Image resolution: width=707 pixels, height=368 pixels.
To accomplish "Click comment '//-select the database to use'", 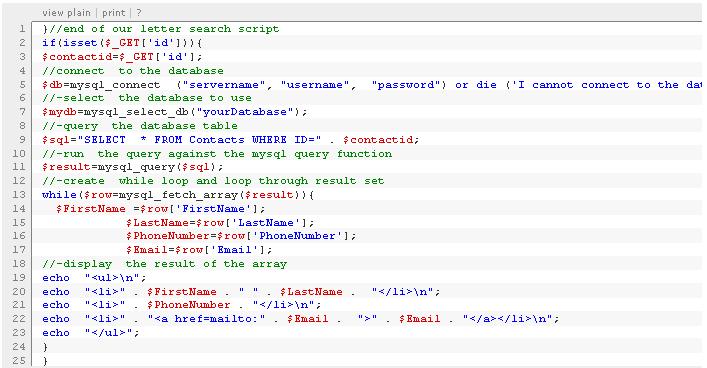I will pyautogui.click(x=147, y=98).
